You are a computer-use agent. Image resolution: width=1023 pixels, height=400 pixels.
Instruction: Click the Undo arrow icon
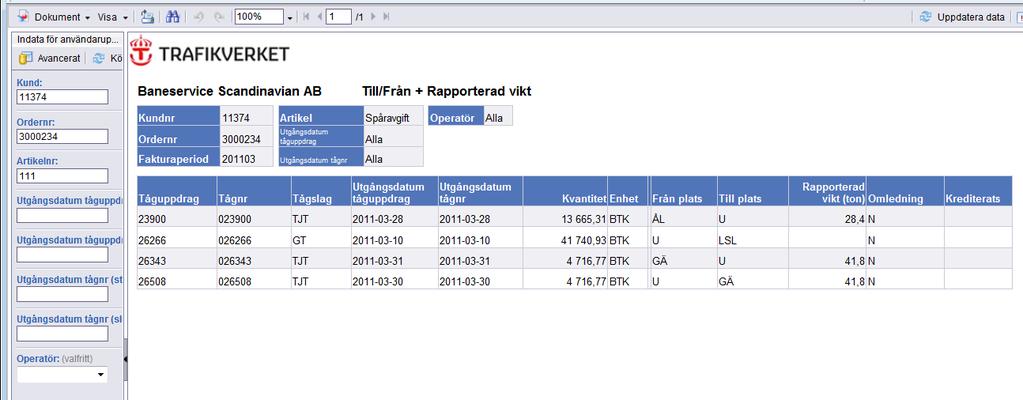click(200, 17)
